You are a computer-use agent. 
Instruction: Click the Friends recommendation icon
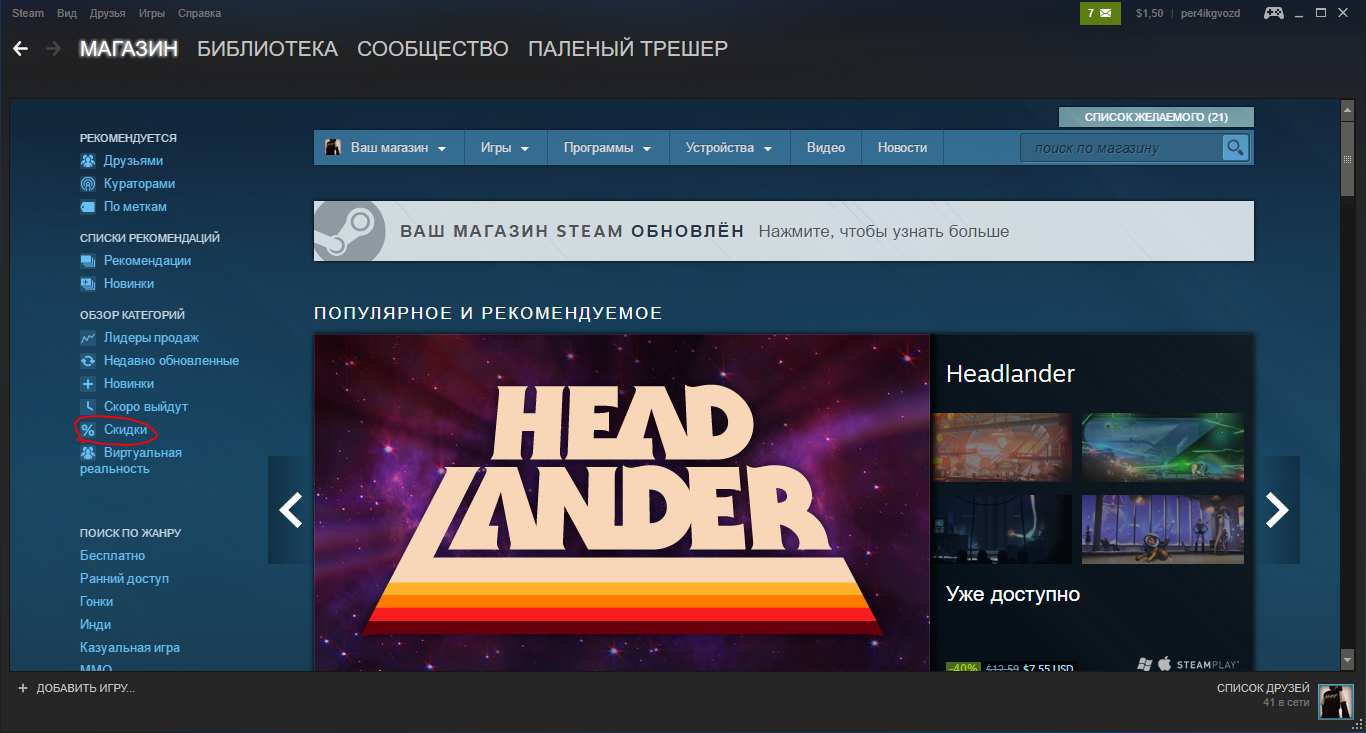pyautogui.click(x=88, y=161)
